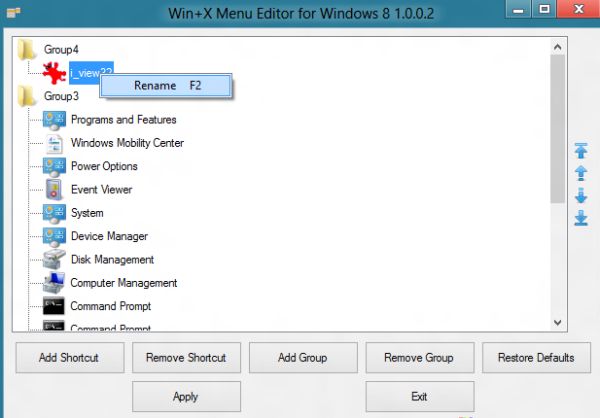Move item to top with double-bar up arrow
This screenshot has height=418, width=600.
pyautogui.click(x=581, y=150)
